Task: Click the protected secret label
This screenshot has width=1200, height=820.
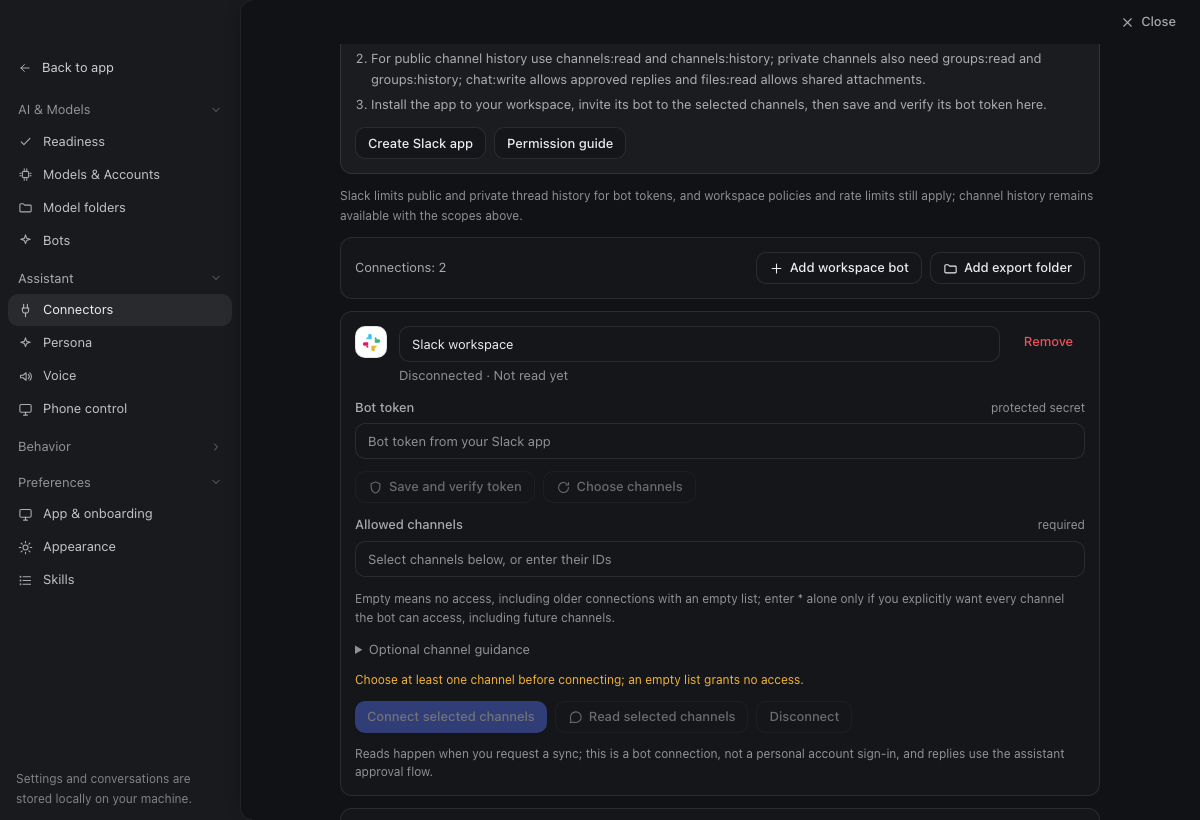Action: click(x=1038, y=408)
